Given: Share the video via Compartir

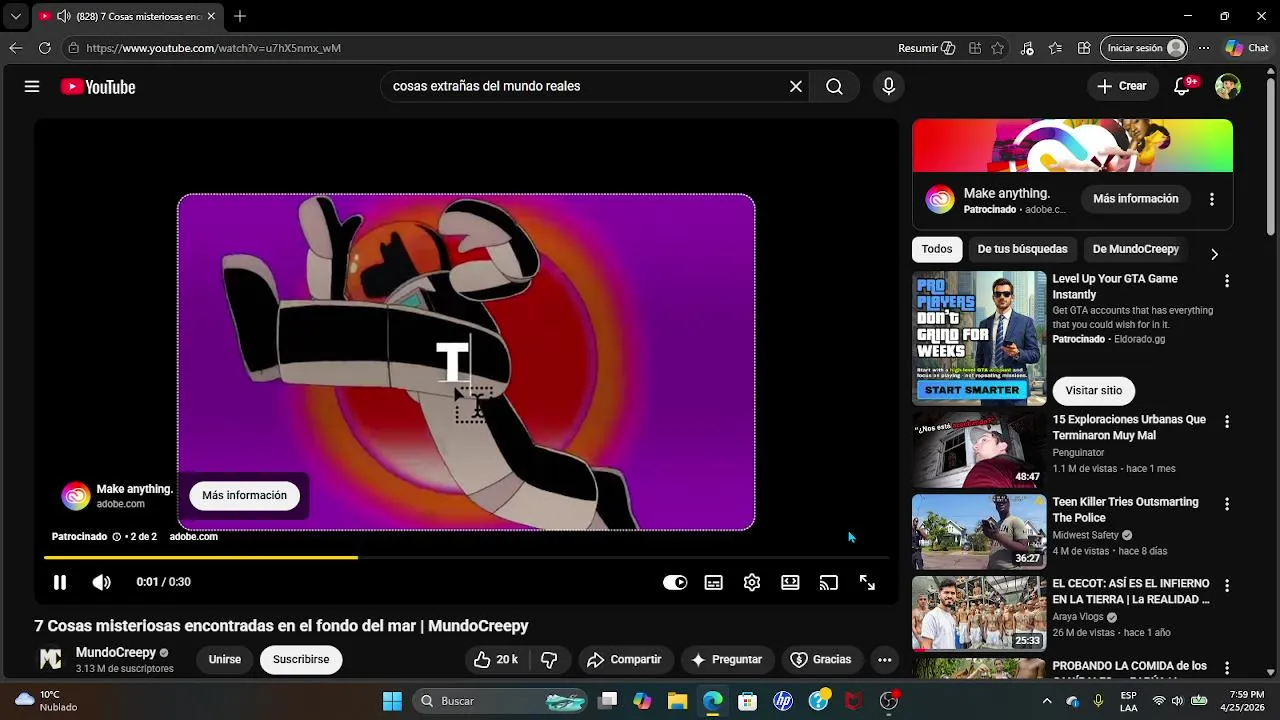Looking at the screenshot, I should pos(624,660).
